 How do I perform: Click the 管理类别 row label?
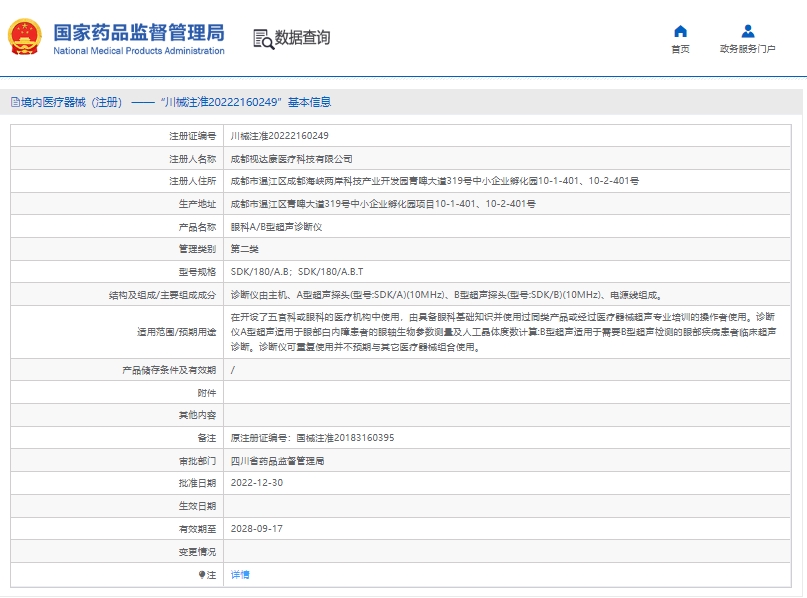198,249
